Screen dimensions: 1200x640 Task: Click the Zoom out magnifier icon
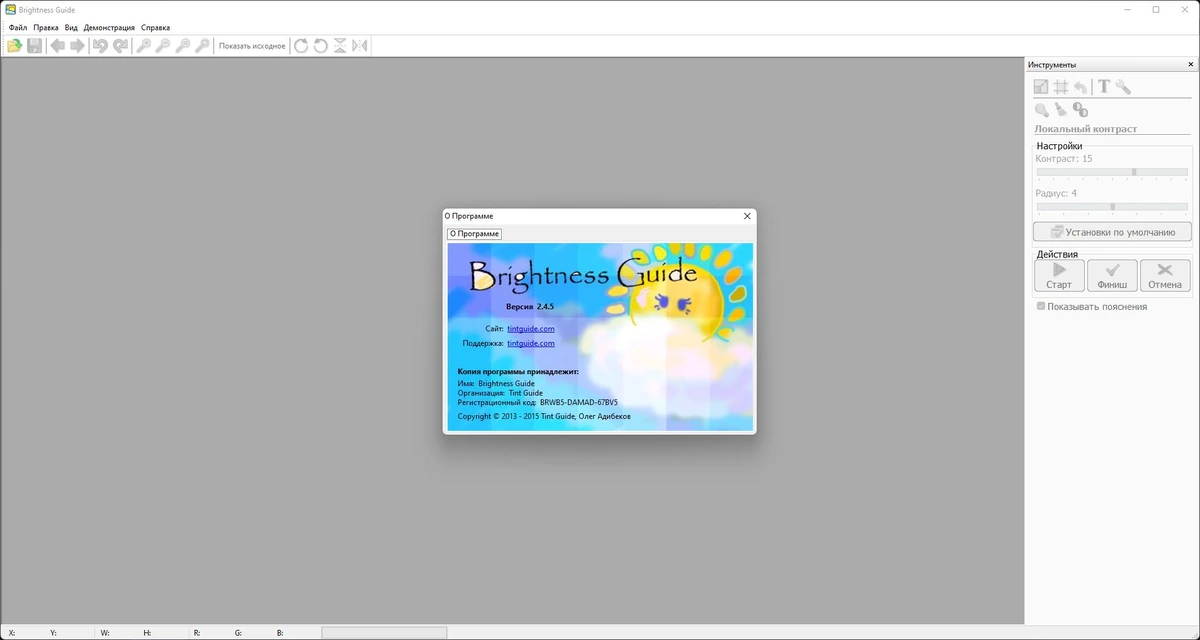pyautogui.click(x=163, y=46)
